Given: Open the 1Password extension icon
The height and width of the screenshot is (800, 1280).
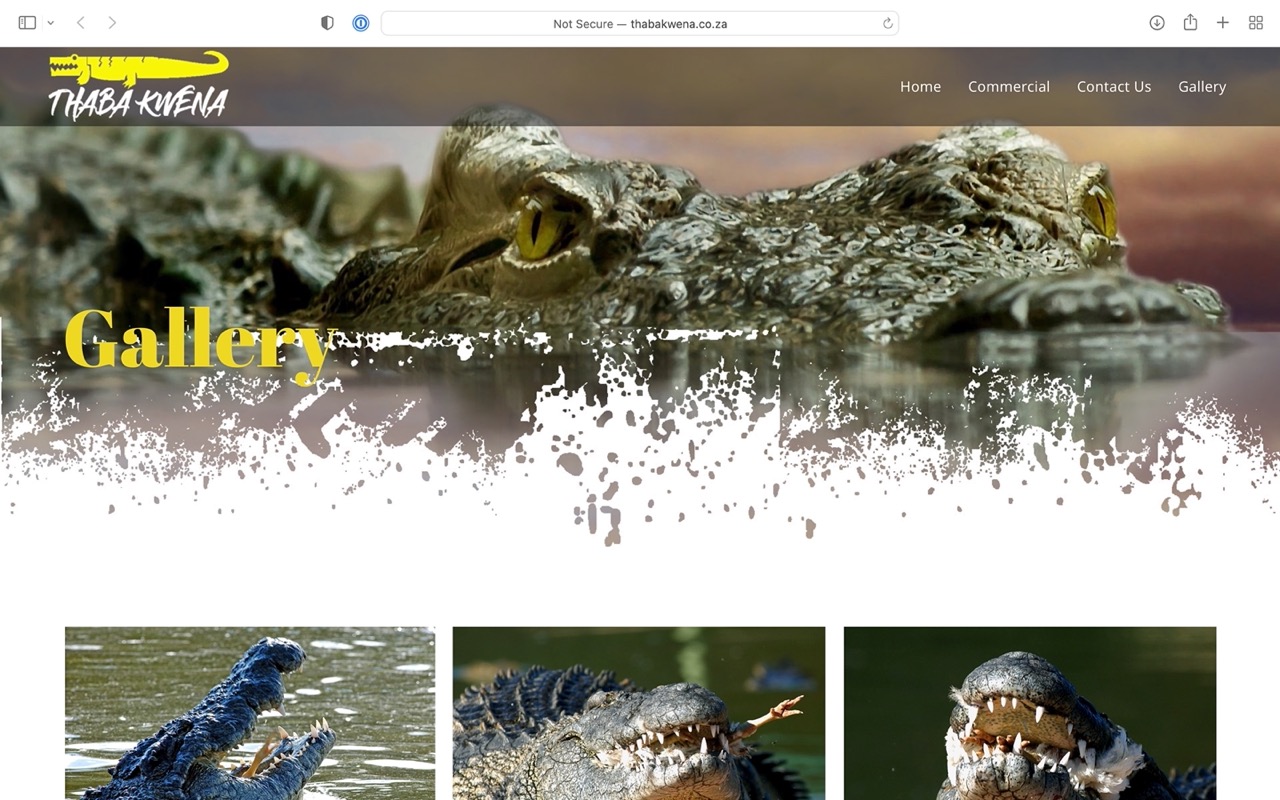Looking at the screenshot, I should point(361,23).
